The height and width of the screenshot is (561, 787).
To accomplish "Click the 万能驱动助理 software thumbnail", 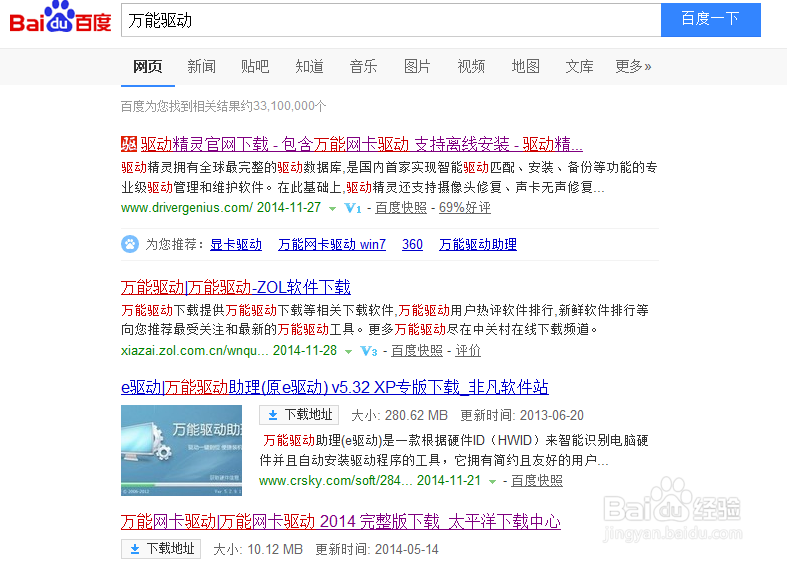I will (181, 451).
